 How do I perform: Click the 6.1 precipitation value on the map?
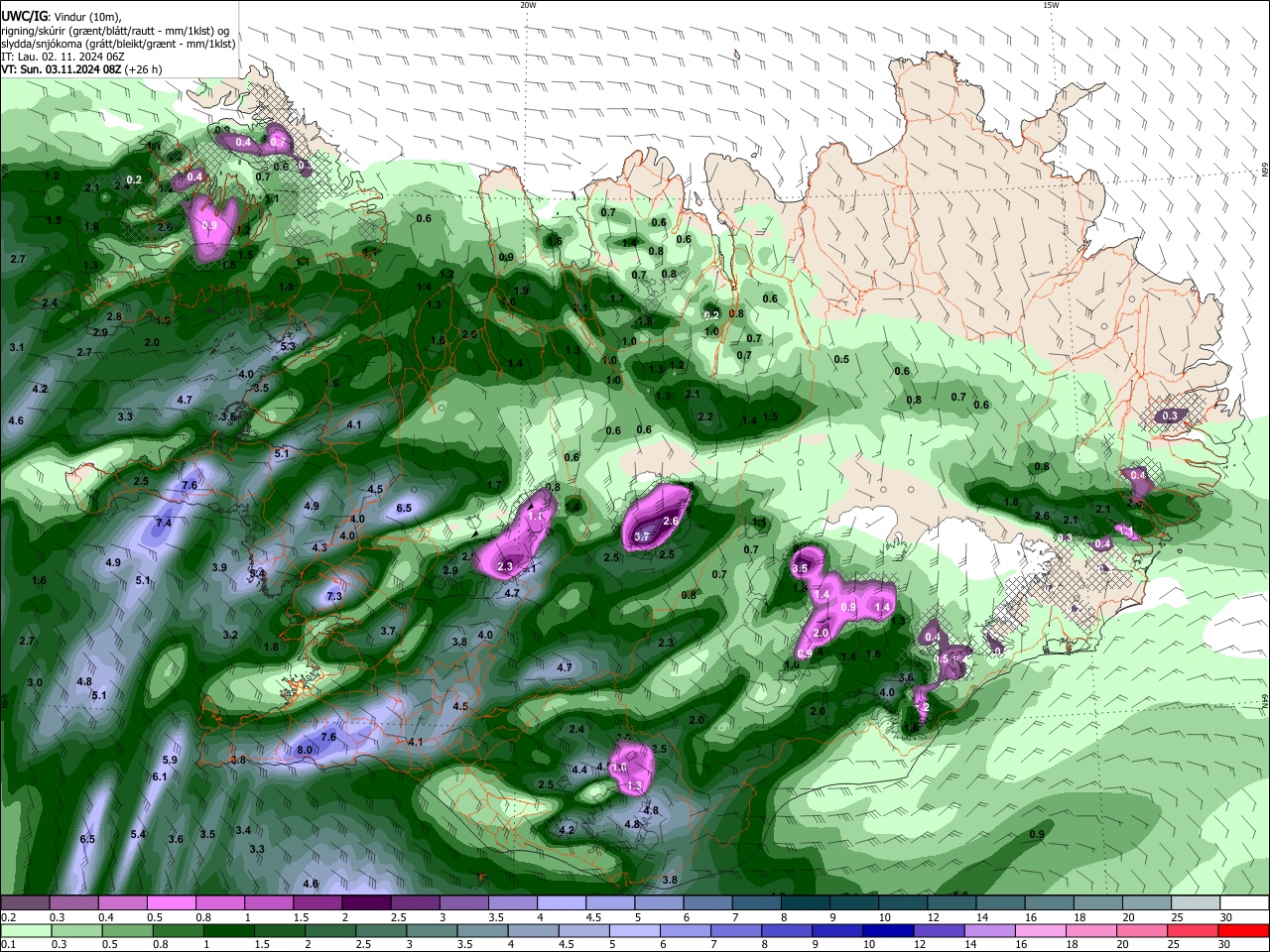160,776
